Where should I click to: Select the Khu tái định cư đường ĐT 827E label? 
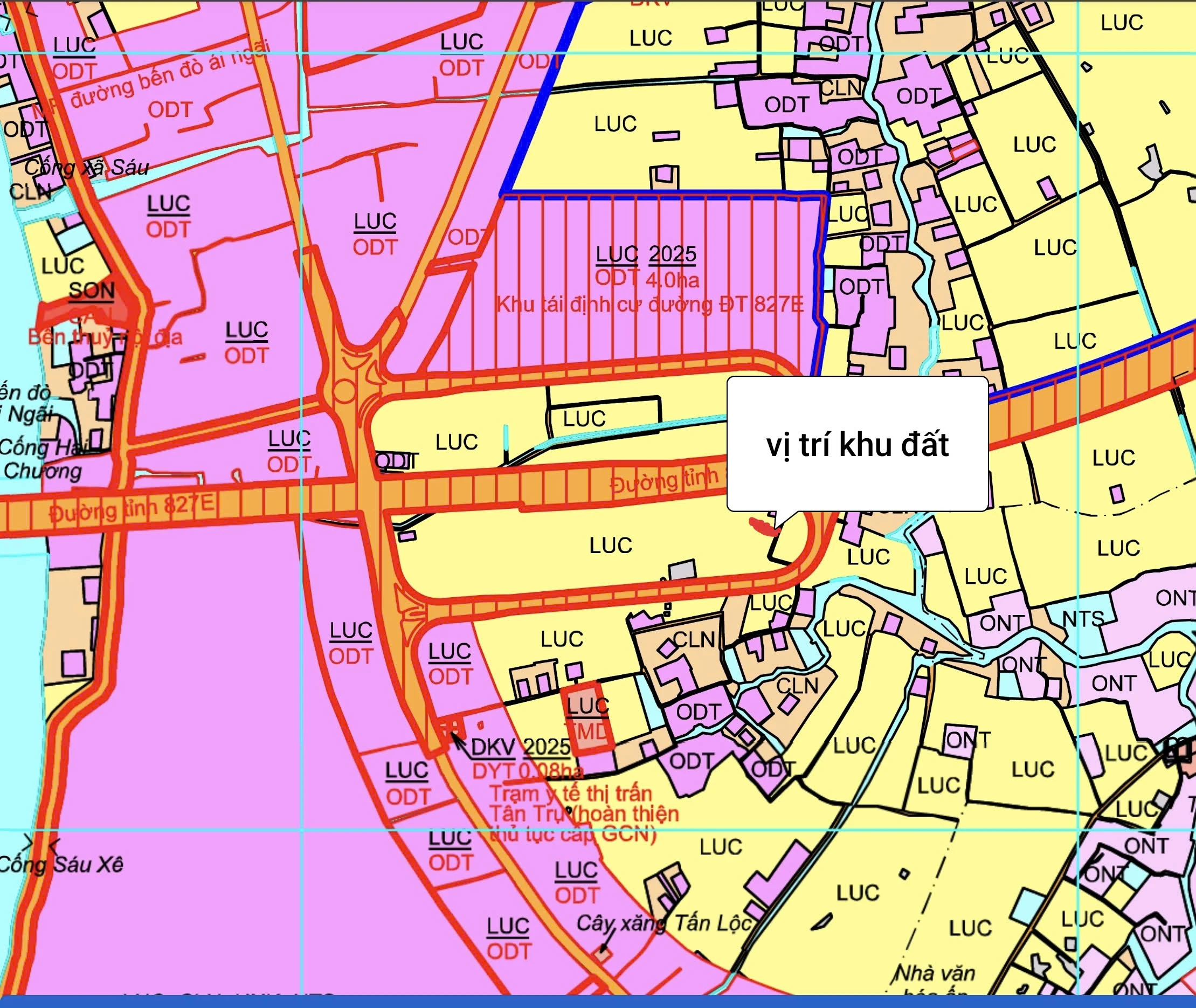(x=649, y=305)
